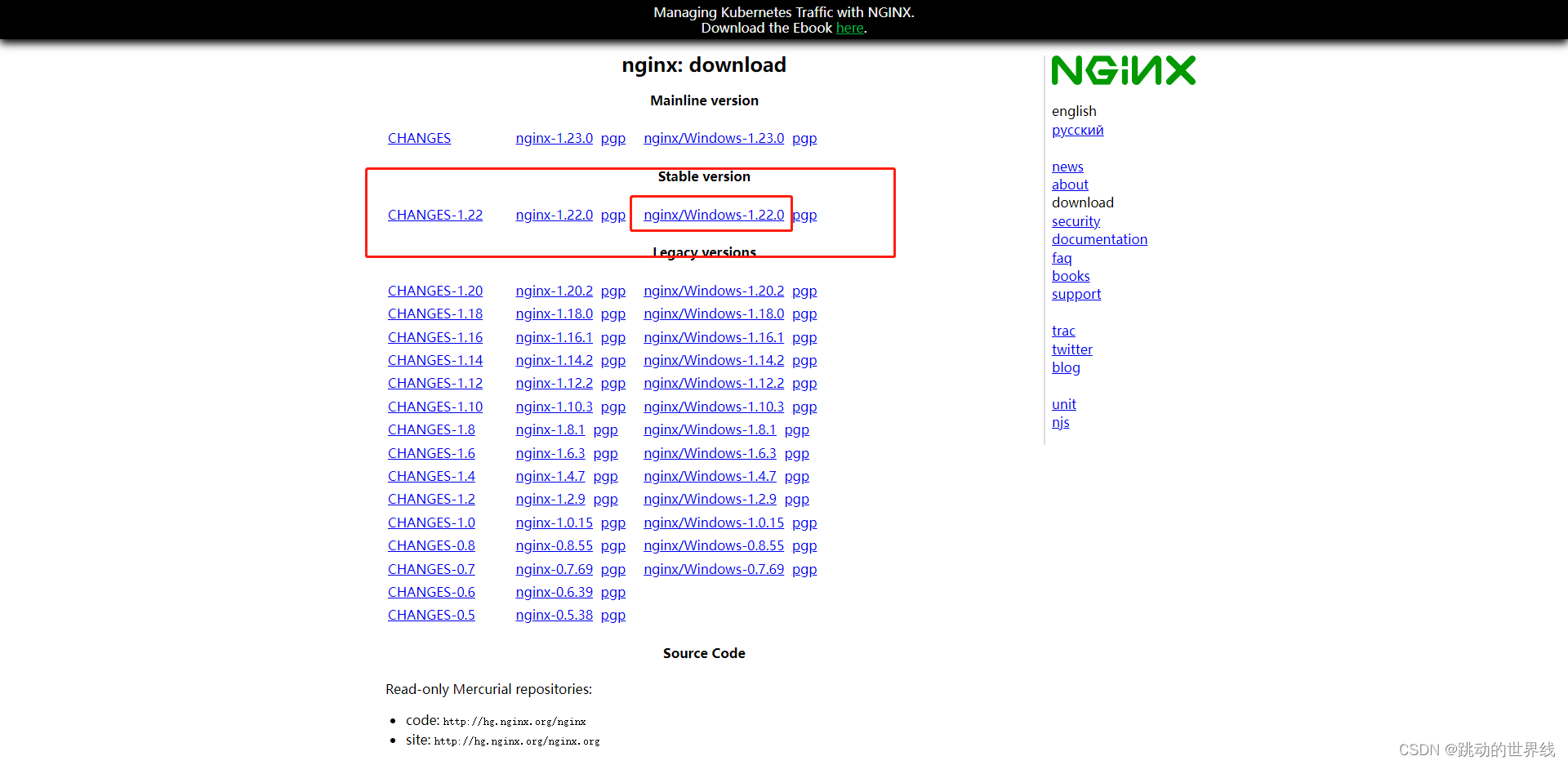Image resolution: width=1568 pixels, height=765 pixels.
Task: Download nginx-1.4.7
Action: click(550, 476)
